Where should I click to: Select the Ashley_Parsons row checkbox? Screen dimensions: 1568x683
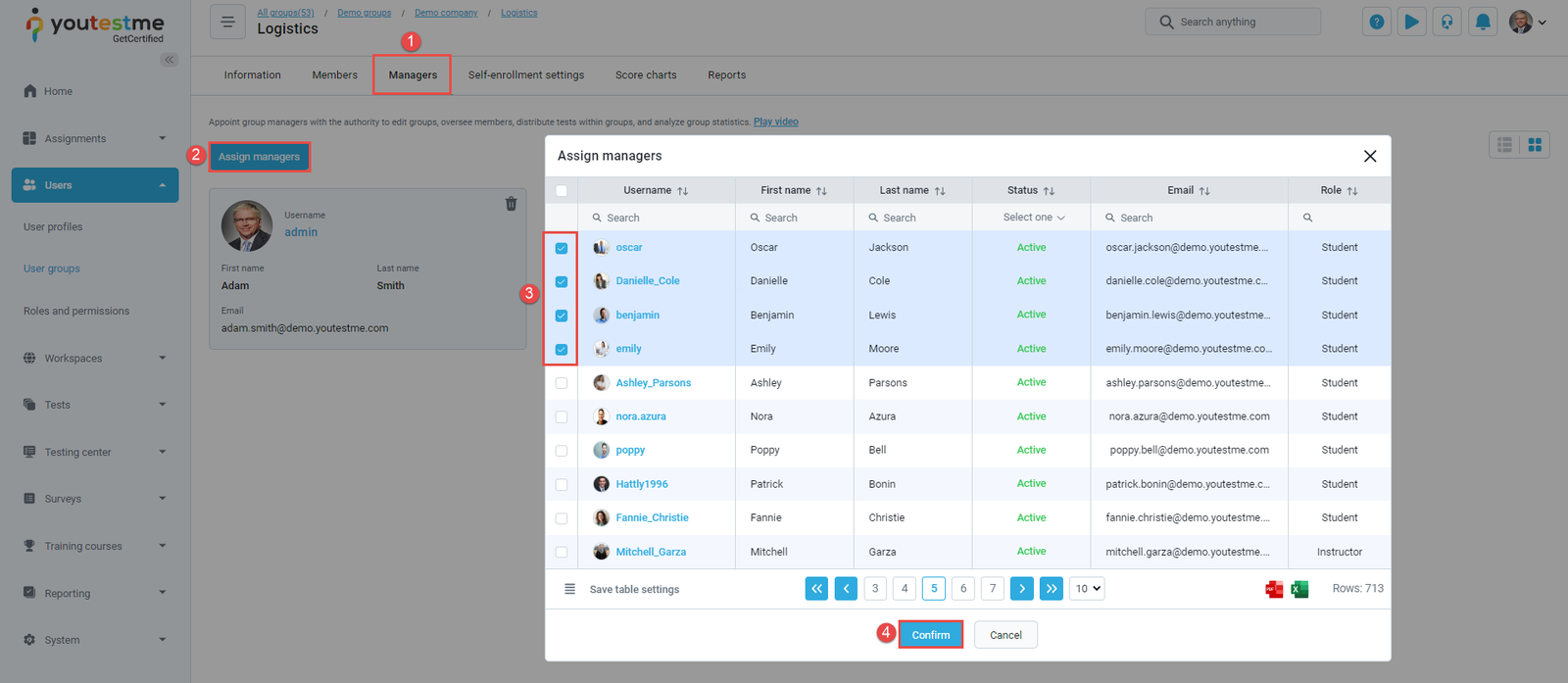click(x=562, y=383)
